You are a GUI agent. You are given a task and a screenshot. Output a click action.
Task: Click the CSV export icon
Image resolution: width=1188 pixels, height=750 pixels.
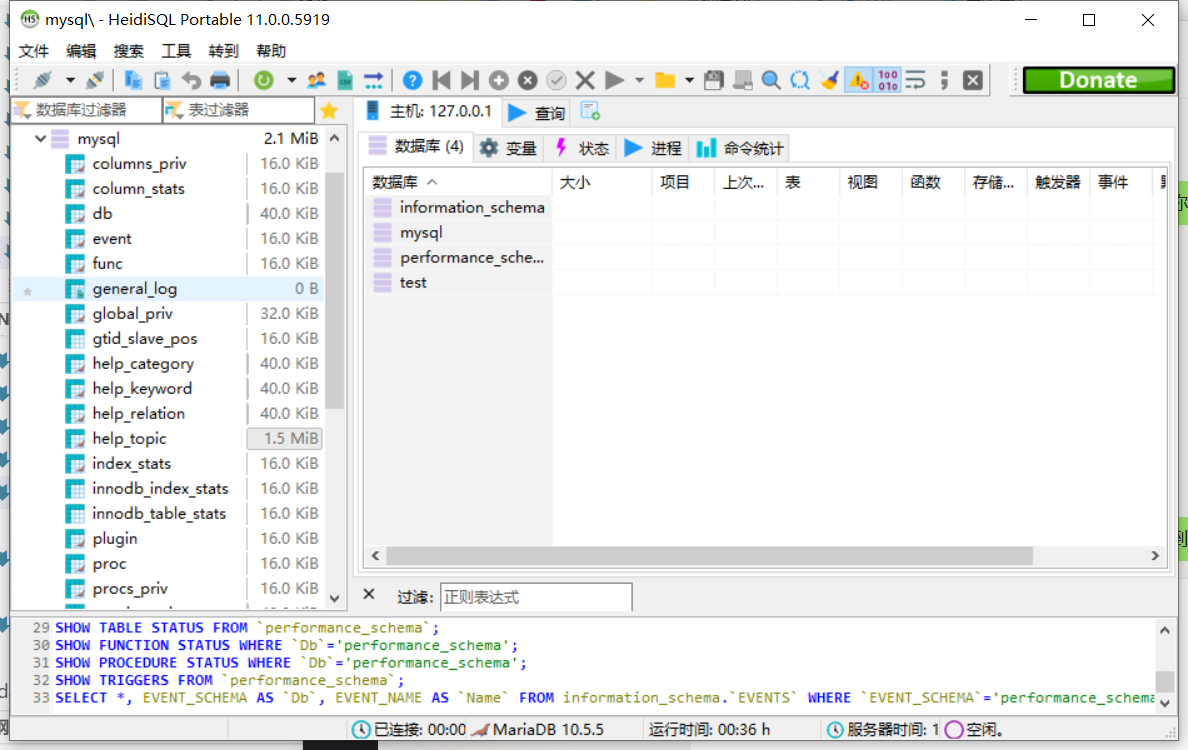pos(345,80)
